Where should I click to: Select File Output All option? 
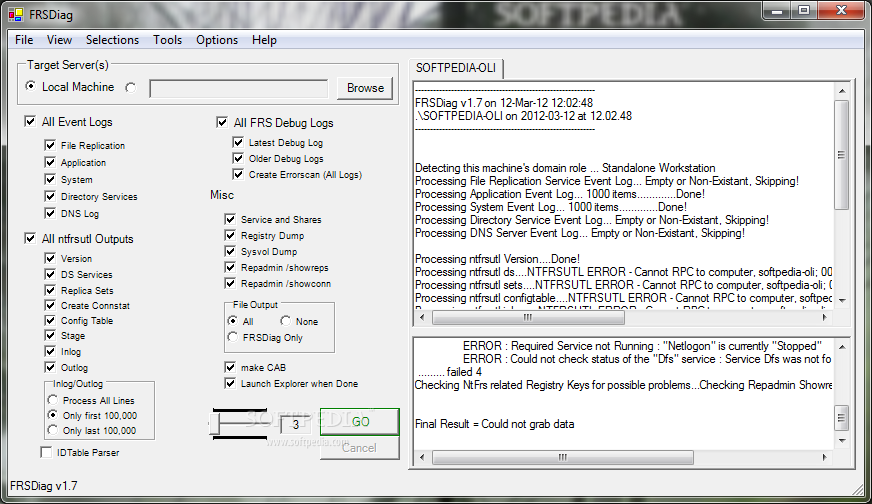pos(232,321)
